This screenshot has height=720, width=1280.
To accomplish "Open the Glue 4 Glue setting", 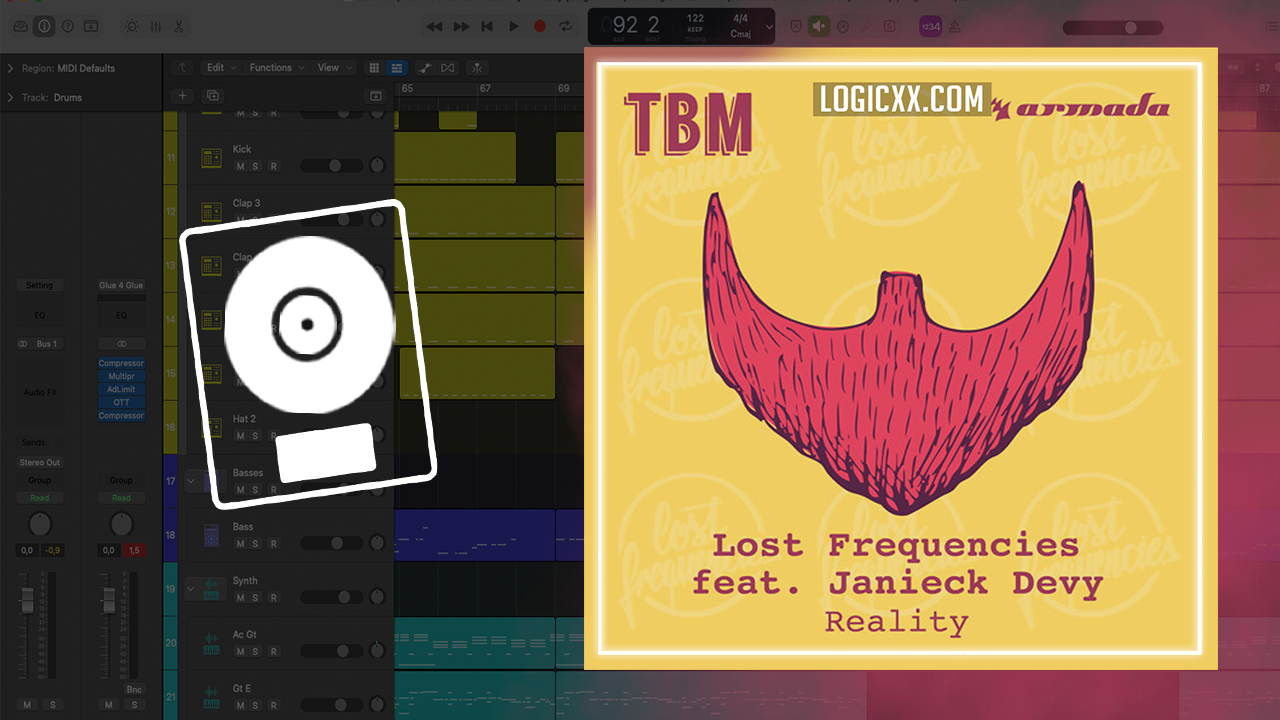I will click(x=121, y=285).
